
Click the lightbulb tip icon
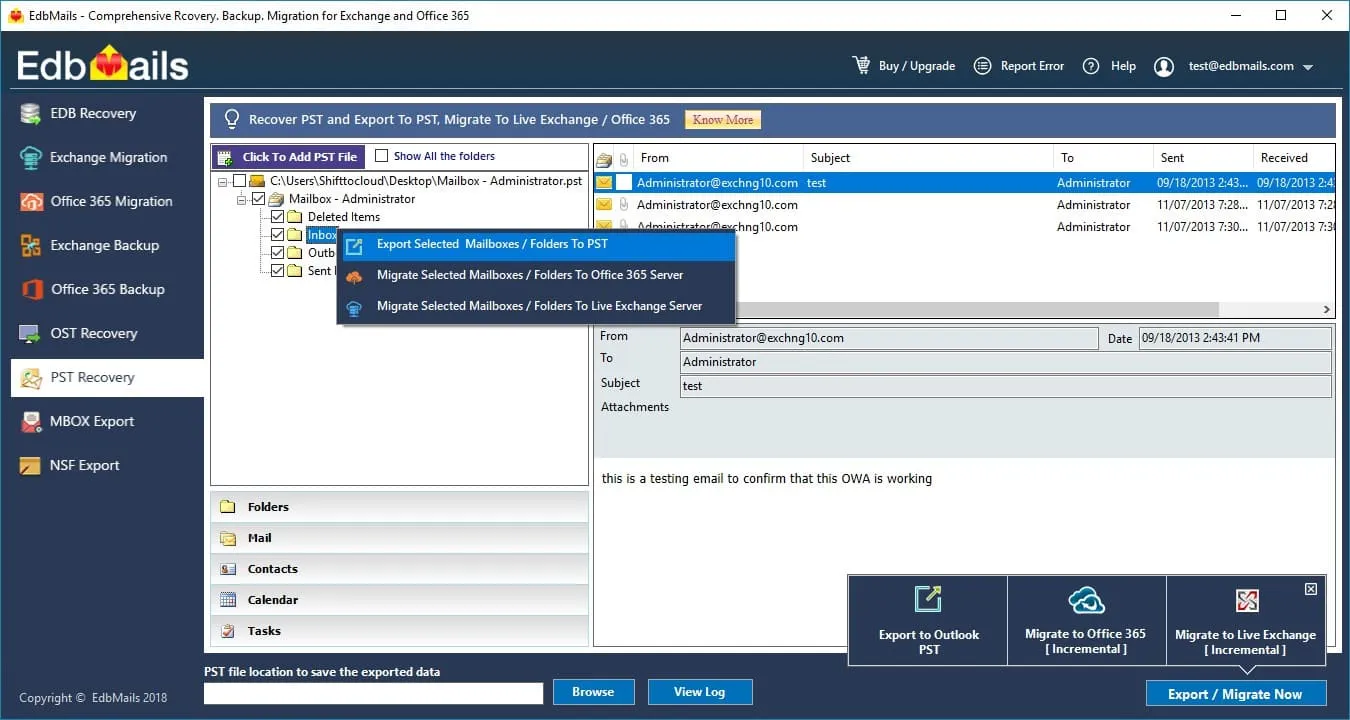[232, 119]
